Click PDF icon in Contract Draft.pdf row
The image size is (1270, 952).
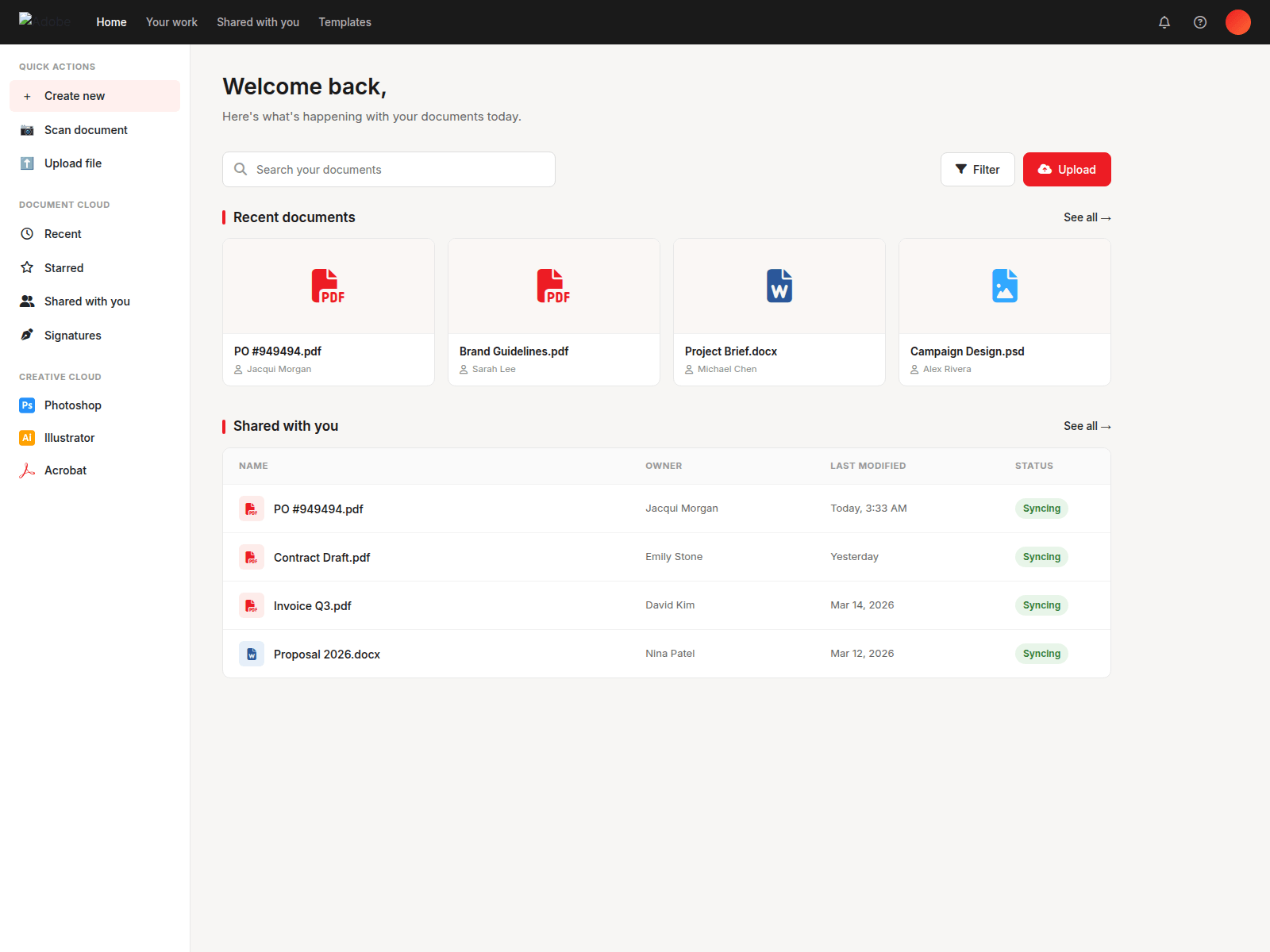[x=252, y=557]
